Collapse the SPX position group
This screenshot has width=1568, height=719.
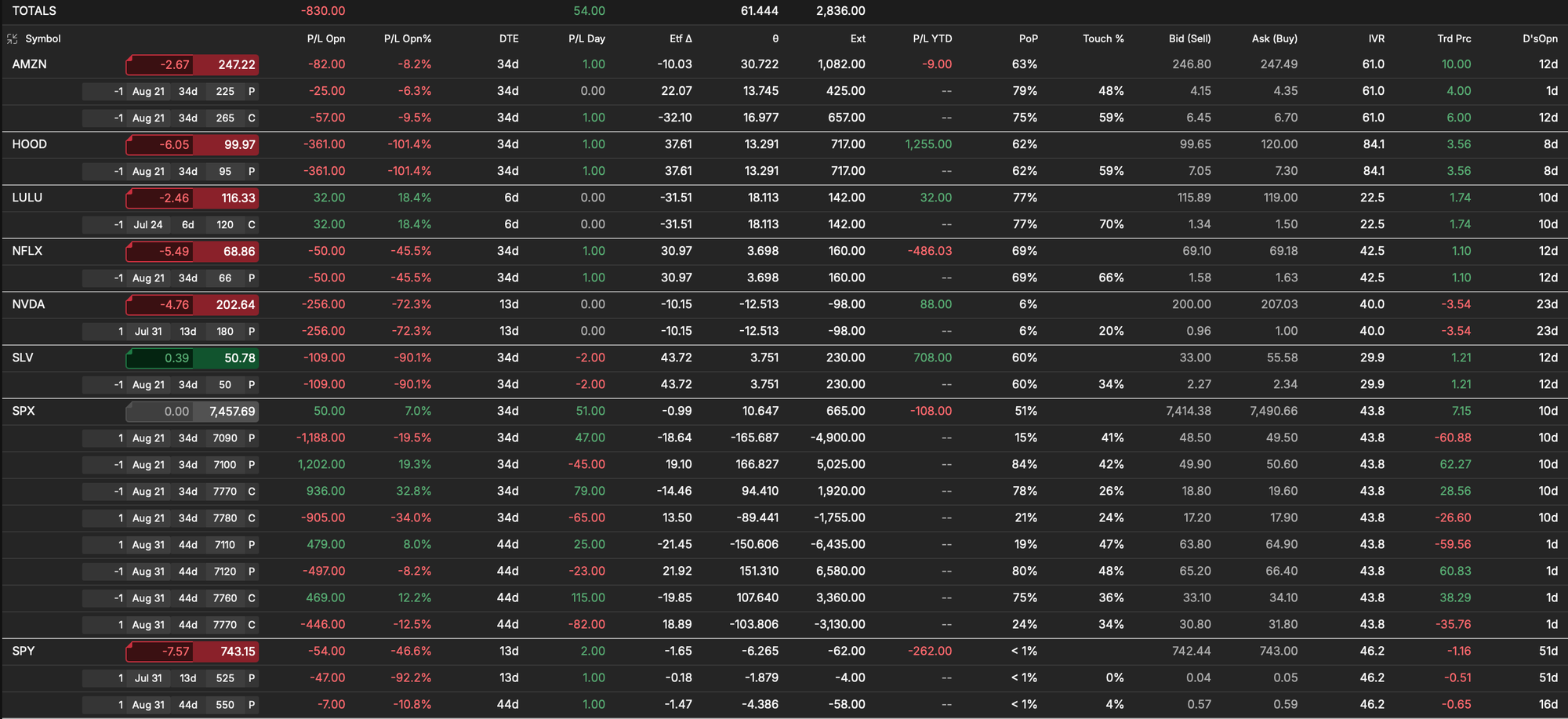(x=24, y=411)
